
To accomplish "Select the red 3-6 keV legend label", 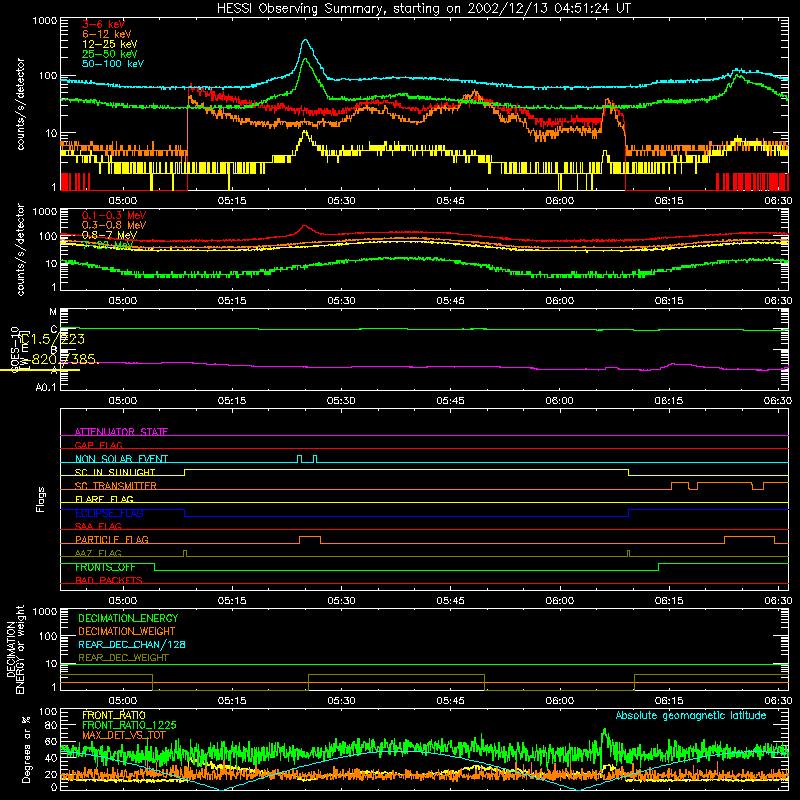I will click(x=103, y=24).
